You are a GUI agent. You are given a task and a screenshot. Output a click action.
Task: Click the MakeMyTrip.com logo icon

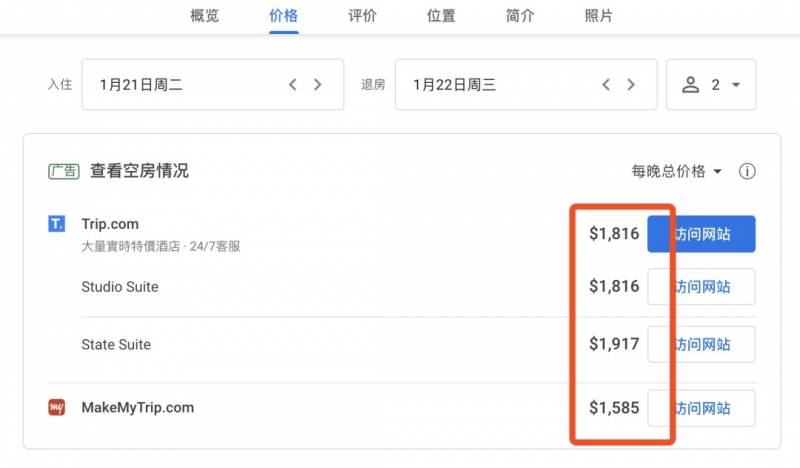[57, 408]
